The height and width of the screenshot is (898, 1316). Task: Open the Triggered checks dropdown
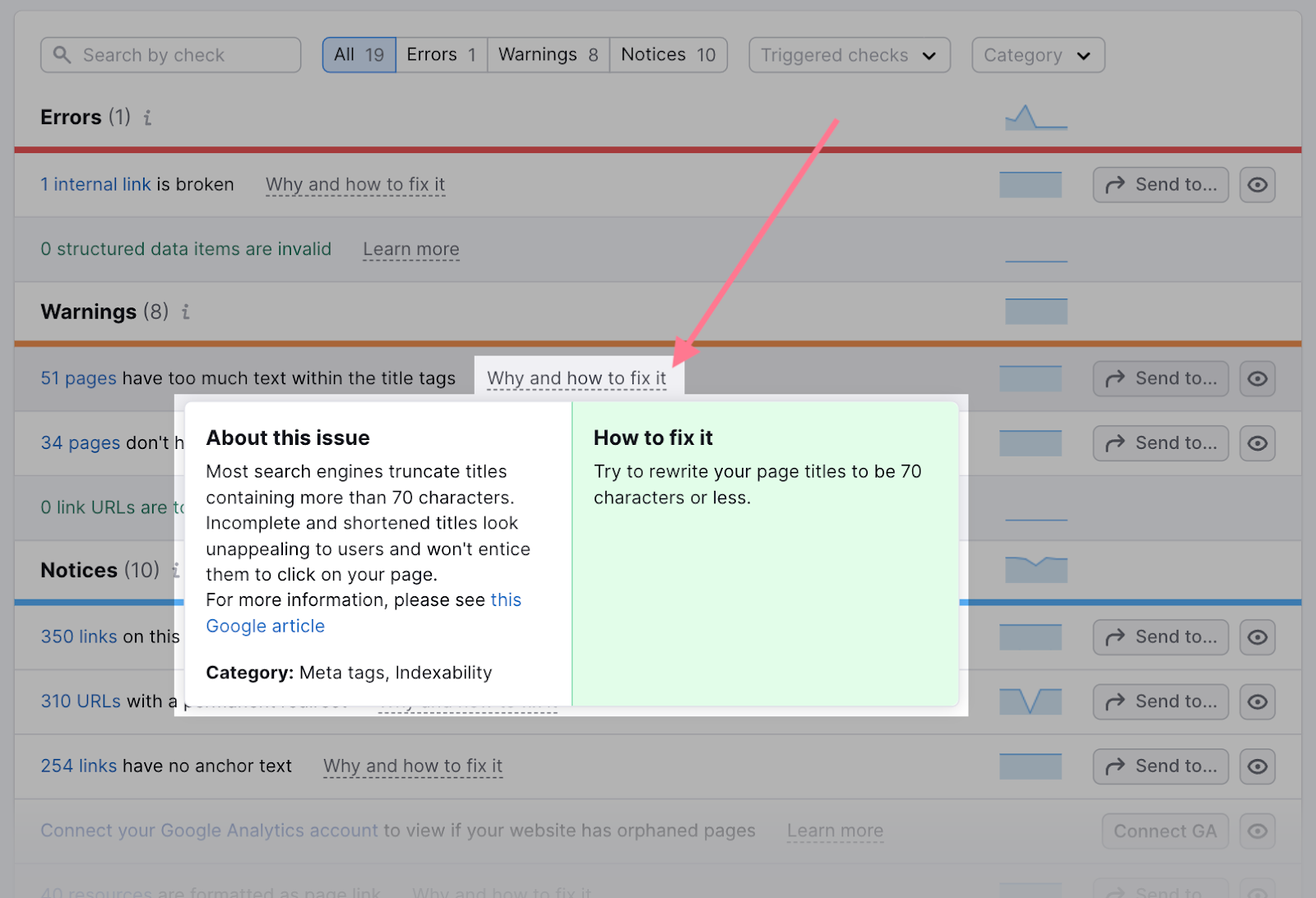click(x=849, y=54)
